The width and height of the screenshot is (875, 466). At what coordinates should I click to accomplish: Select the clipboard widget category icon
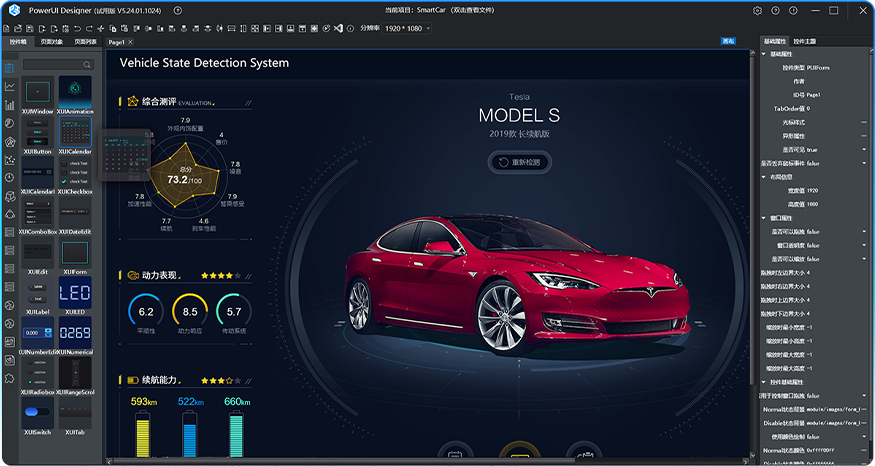[9, 68]
